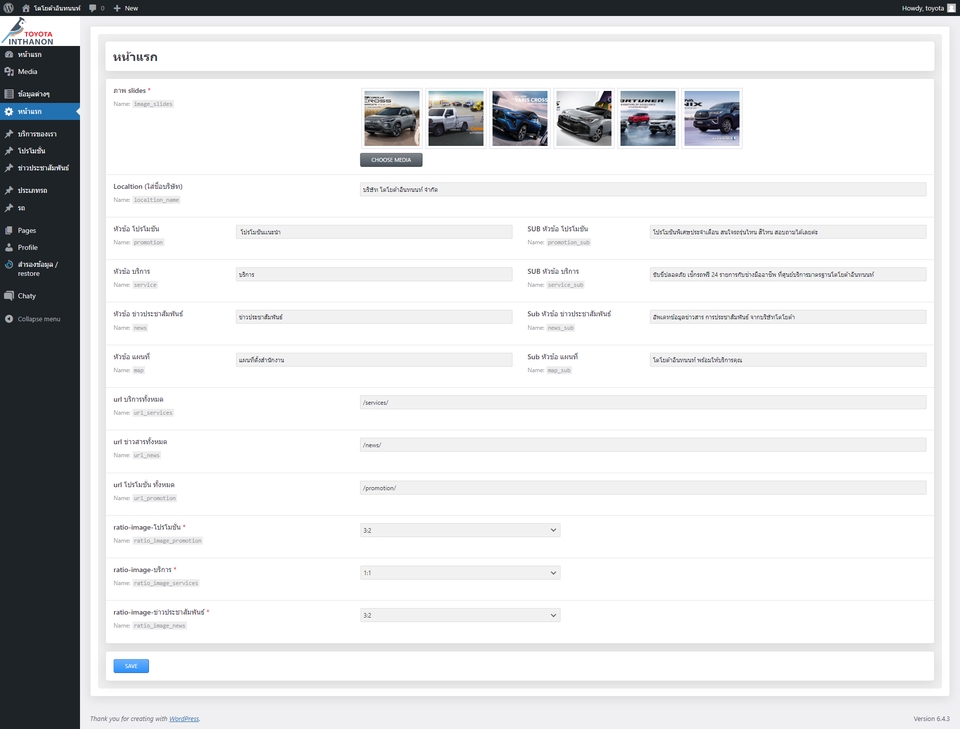Open โปรโมชั่น pin icon in sidebar
Screen dimensions: 960x729
pos(9,151)
